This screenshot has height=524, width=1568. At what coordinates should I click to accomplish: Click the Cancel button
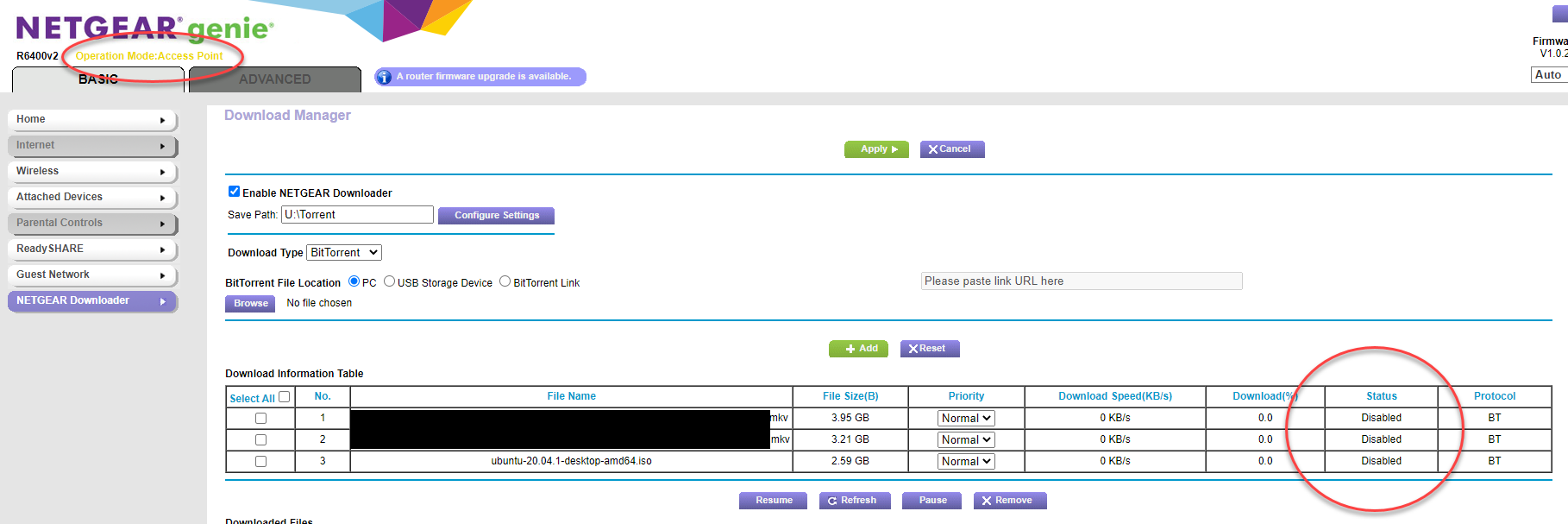[x=952, y=149]
